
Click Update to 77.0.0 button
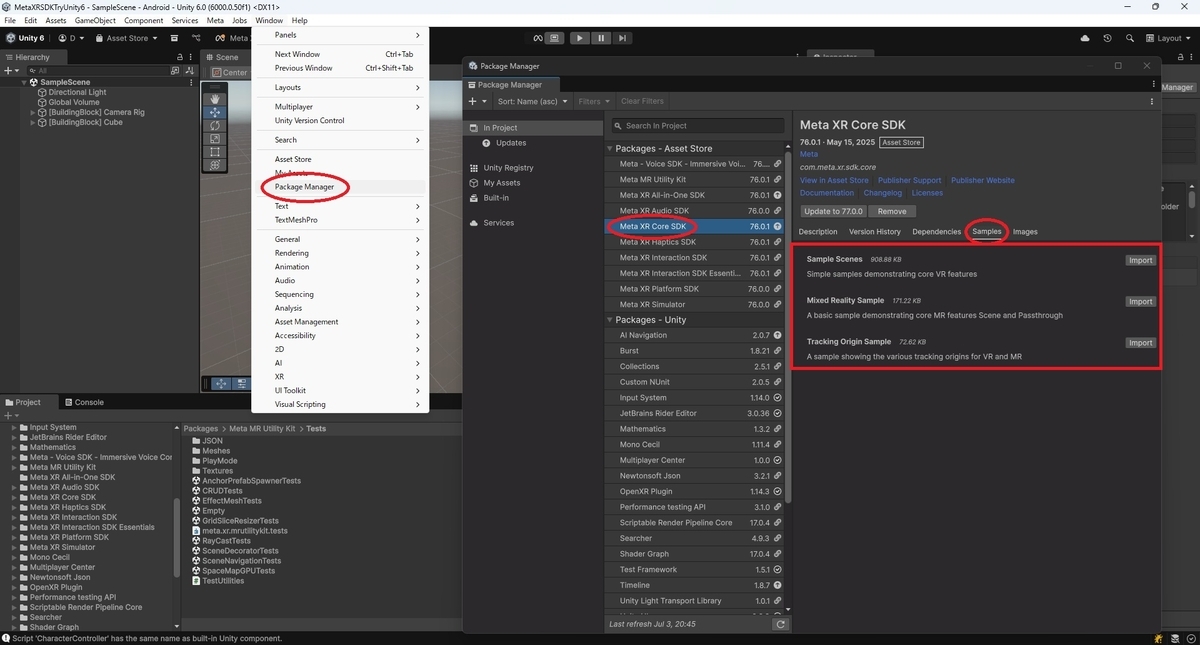[833, 211]
